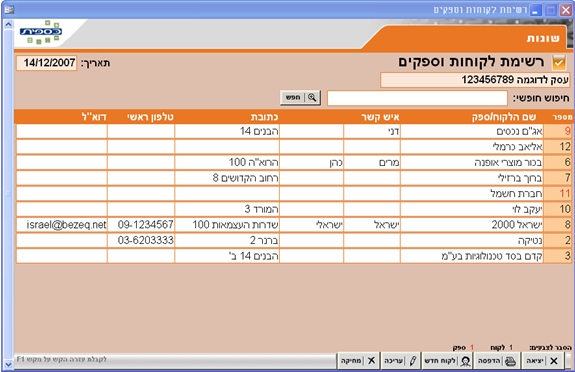
Task: Click the חפש search button
Action: pyautogui.click(x=300, y=98)
